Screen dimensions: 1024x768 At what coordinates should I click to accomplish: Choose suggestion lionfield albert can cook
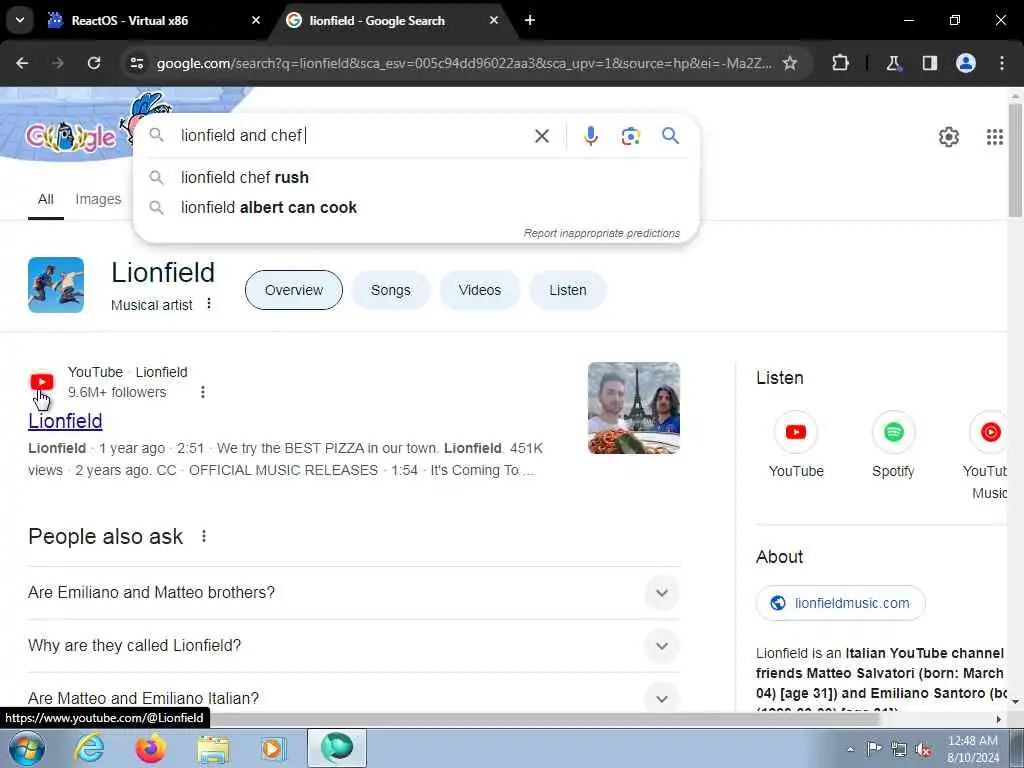click(x=416, y=208)
